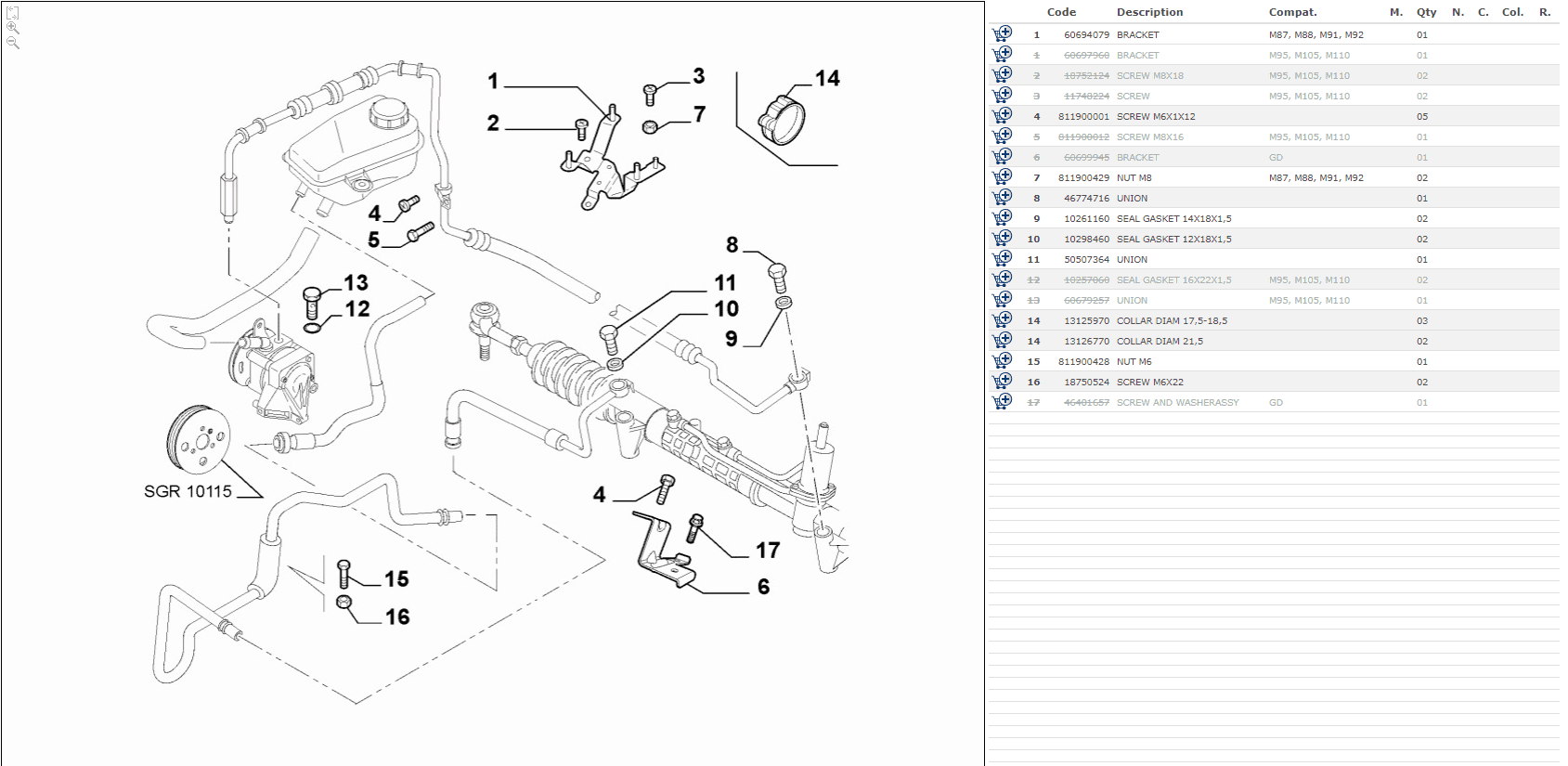Click part code 10261160
Screen dimensions: 1568x766
1086,218
